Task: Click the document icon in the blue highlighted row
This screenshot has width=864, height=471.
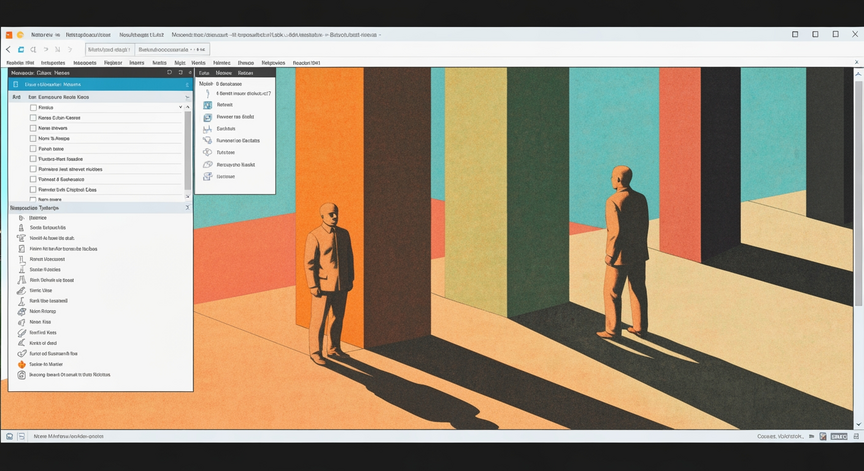Action: tap(15, 84)
